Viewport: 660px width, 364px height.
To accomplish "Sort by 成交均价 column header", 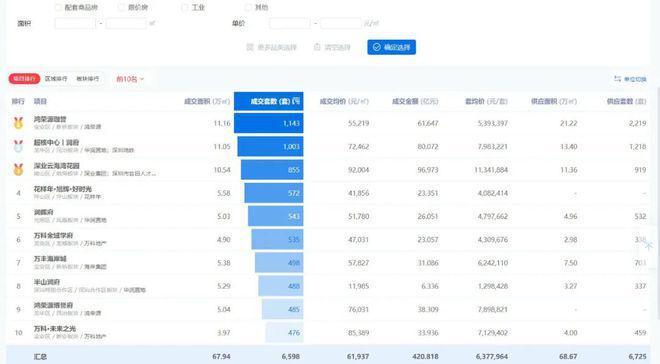I will point(344,101).
